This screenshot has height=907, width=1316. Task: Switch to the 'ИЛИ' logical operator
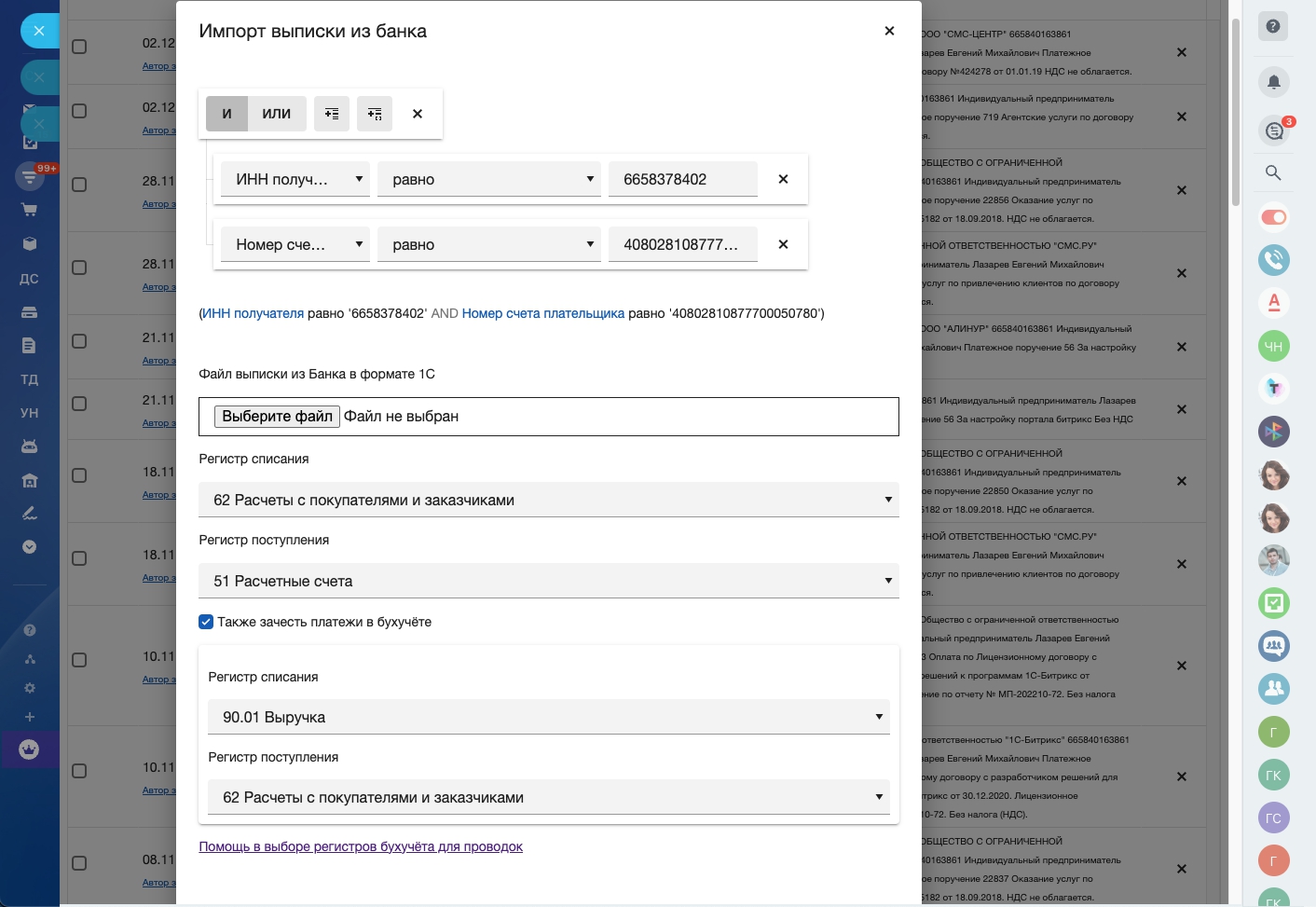[276, 114]
